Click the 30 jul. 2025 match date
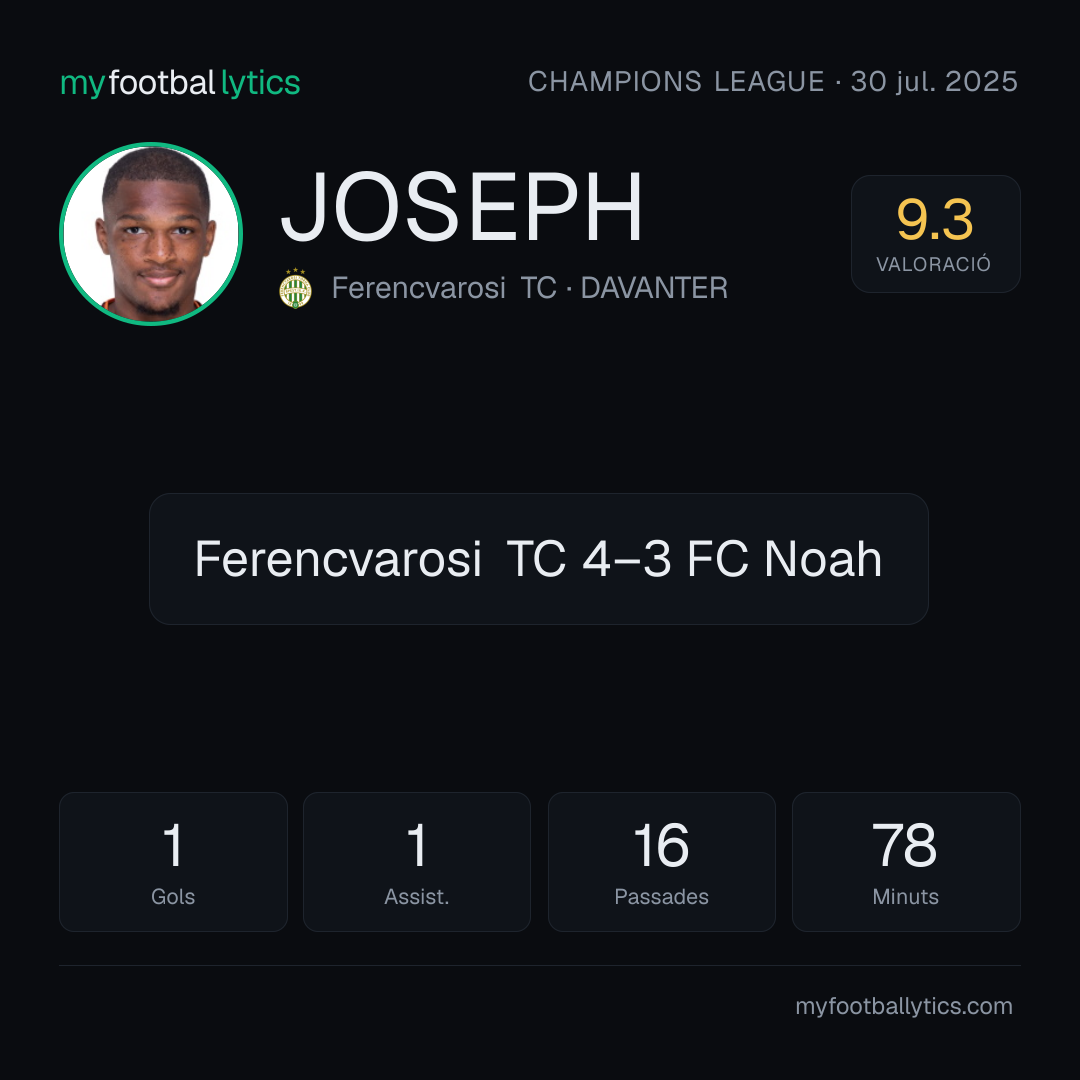The image size is (1080, 1080). (934, 82)
